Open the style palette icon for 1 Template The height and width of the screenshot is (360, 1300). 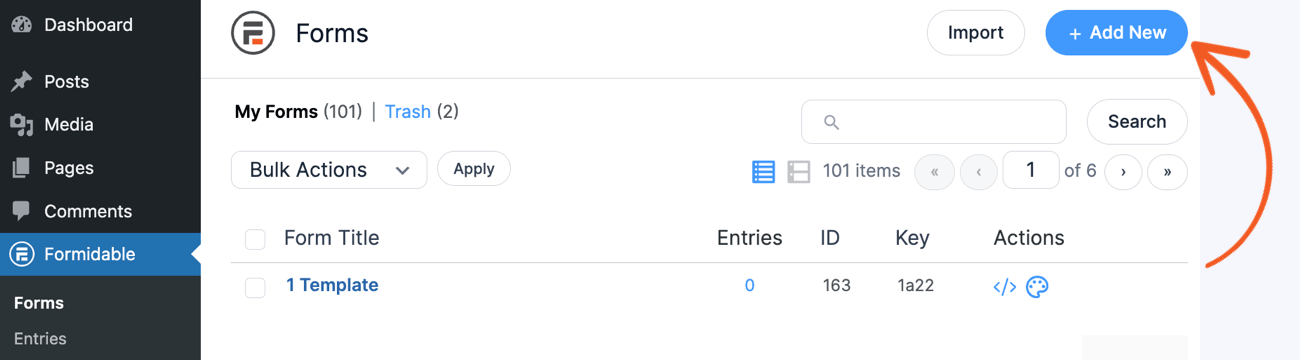coord(1037,287)
